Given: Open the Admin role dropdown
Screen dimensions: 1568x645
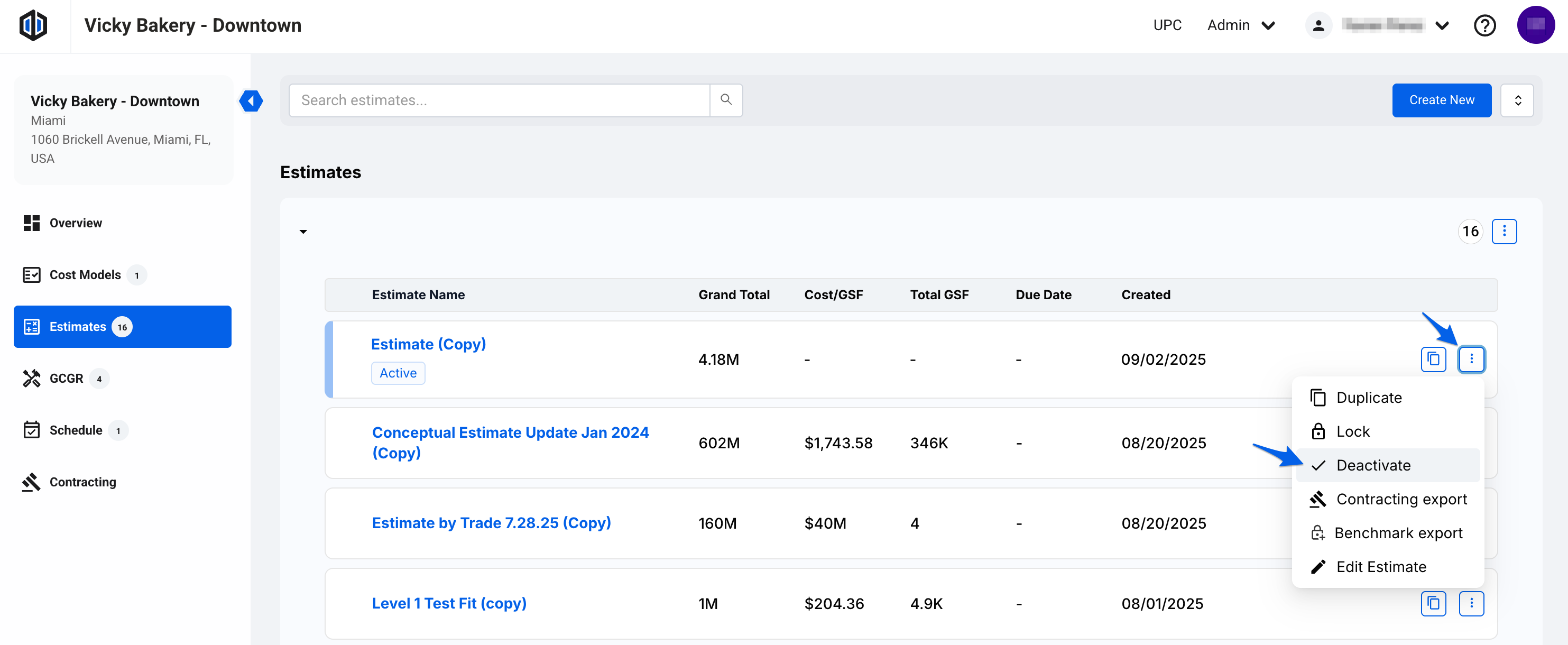Looking at the screenshot, I should (1241, 25).
